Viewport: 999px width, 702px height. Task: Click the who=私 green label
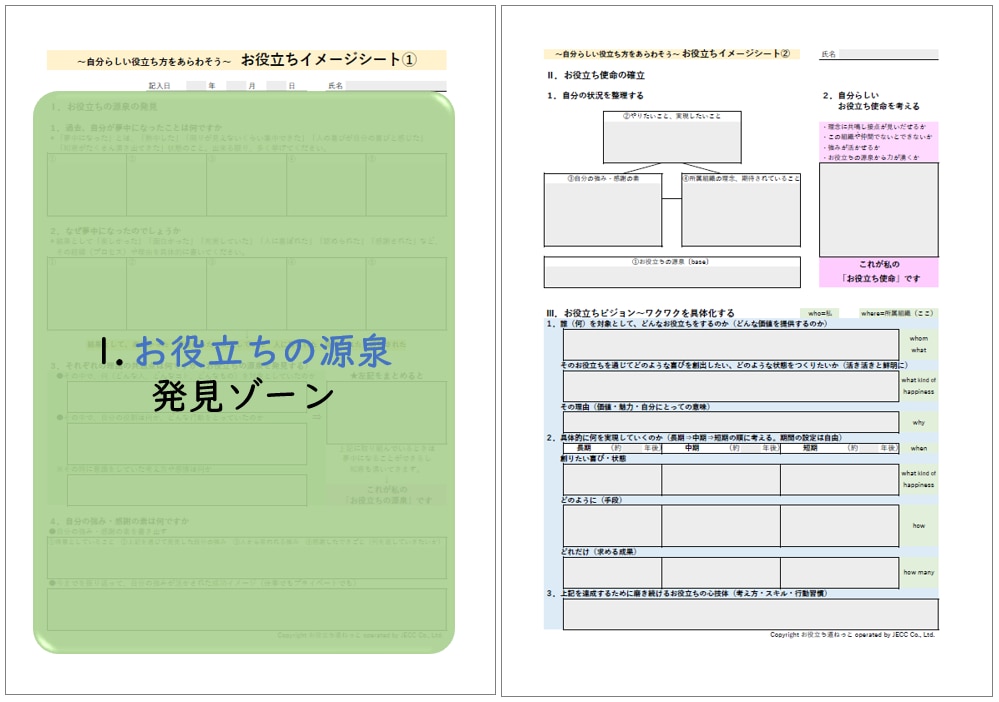(820, 313)
